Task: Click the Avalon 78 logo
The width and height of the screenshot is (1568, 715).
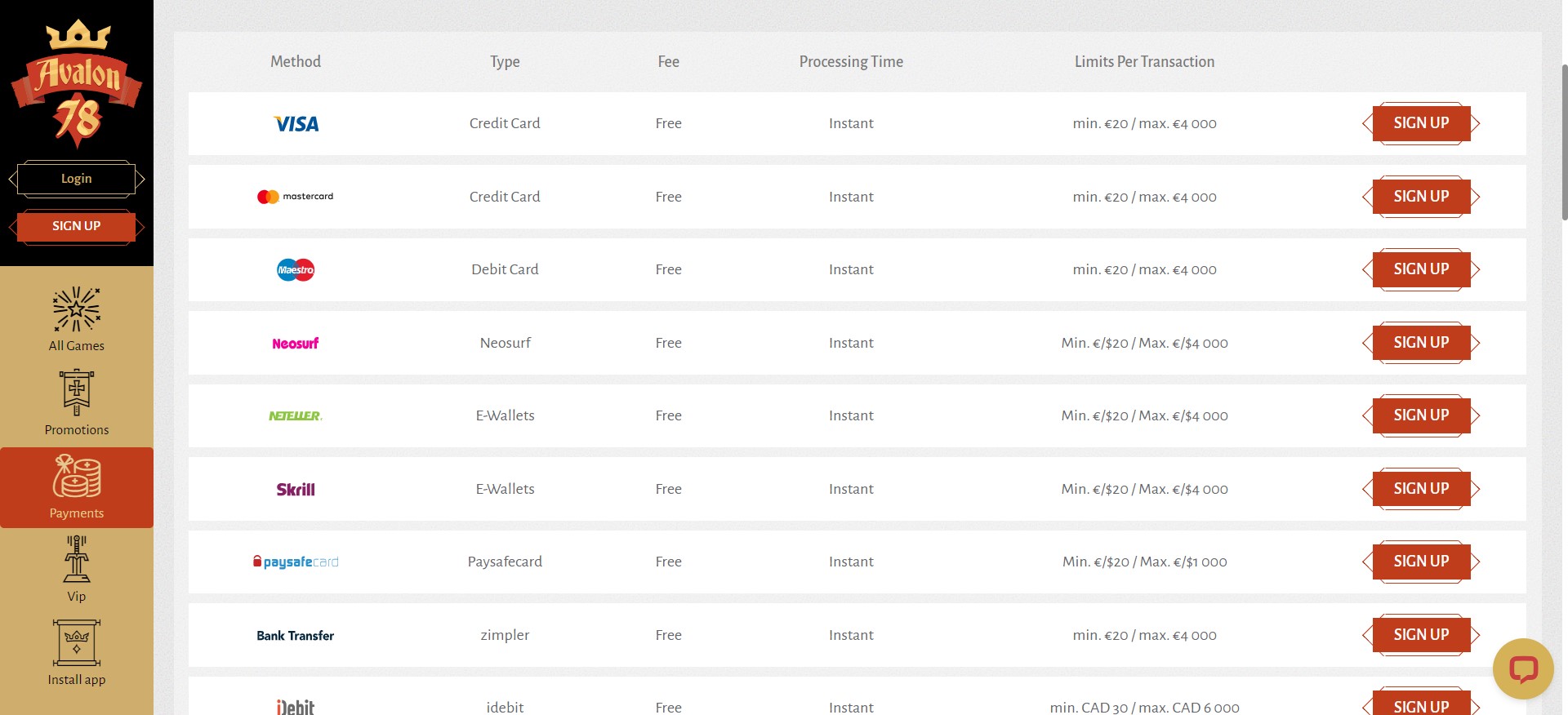Action: (x=77, y=84)
